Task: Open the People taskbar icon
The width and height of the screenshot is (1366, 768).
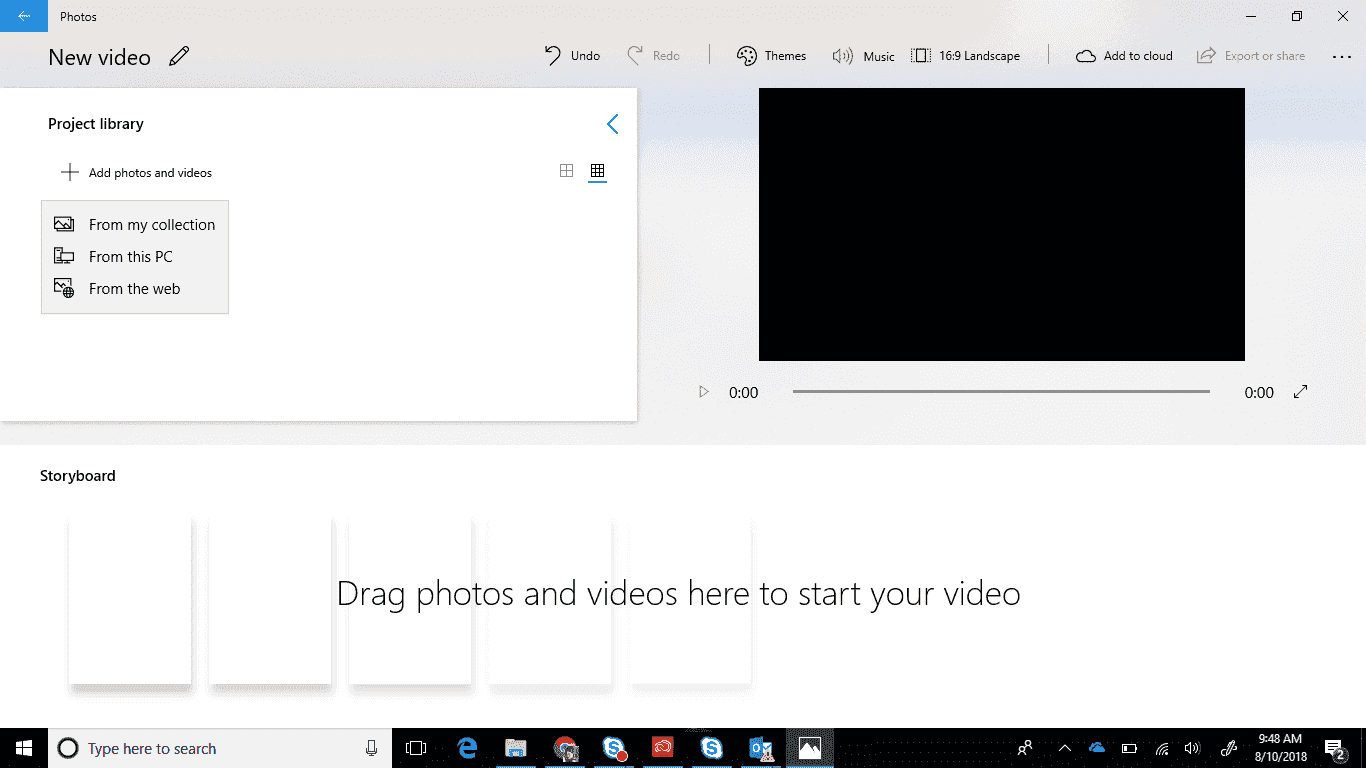Action: [1025, 748]
